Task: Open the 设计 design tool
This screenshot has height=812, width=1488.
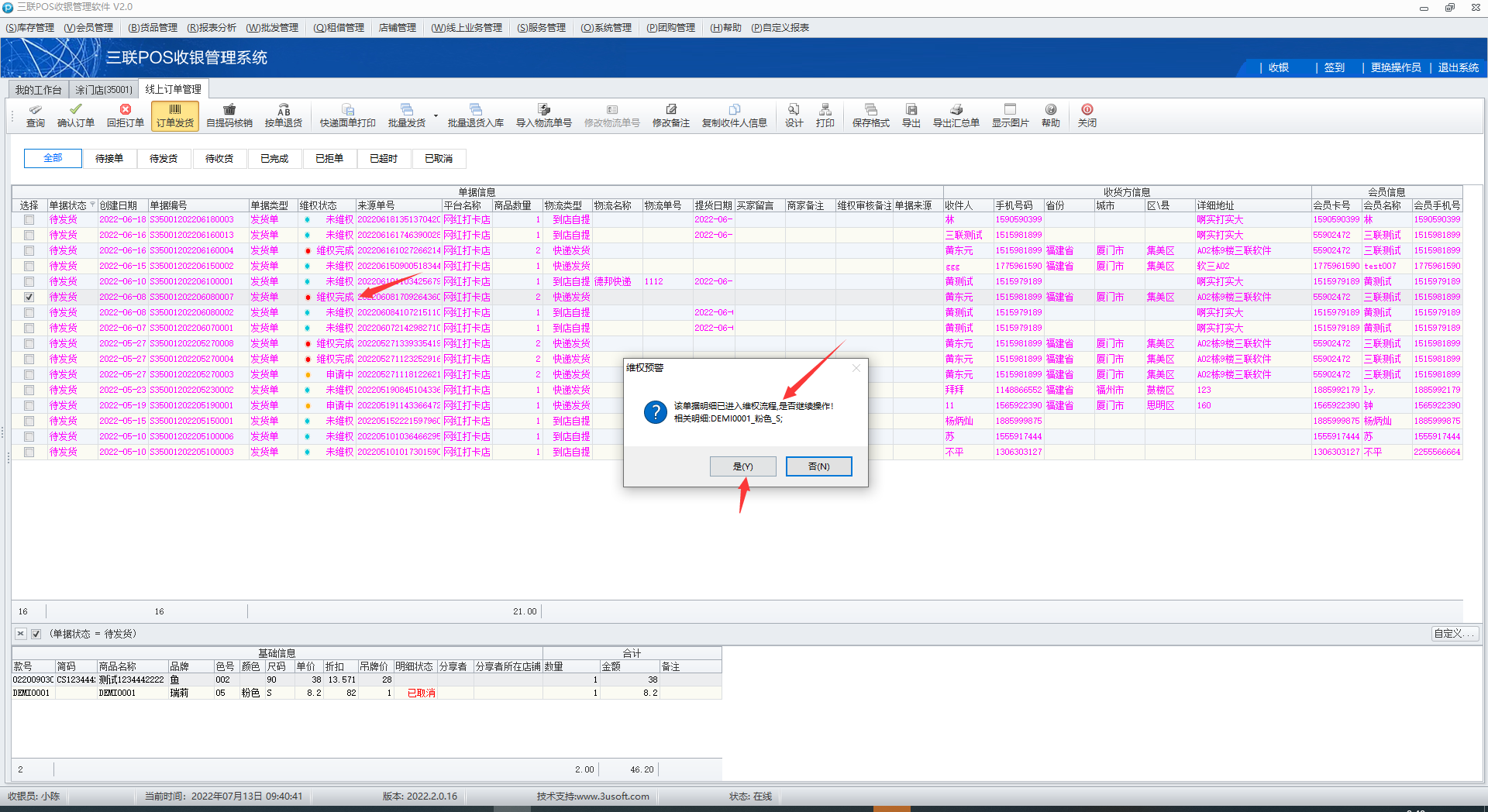Action: tap(794, 116)
